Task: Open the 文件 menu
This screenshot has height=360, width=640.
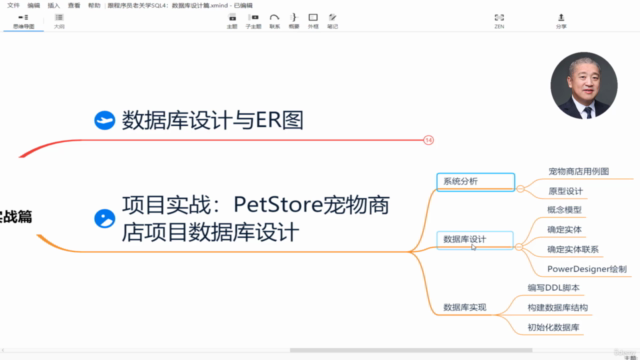Action: [x=13, y=5]
